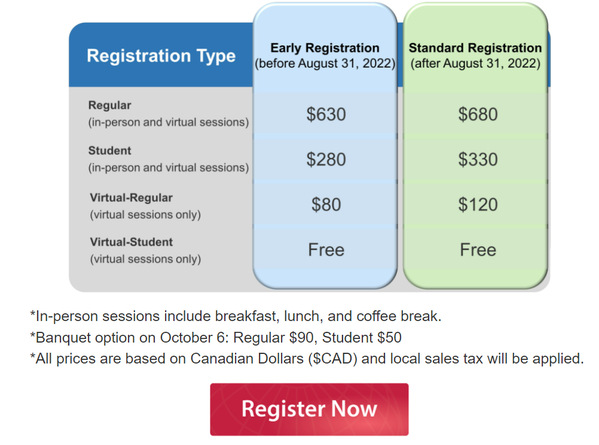
Task: Click the $630 early regular price
Action: click(326, 114)
